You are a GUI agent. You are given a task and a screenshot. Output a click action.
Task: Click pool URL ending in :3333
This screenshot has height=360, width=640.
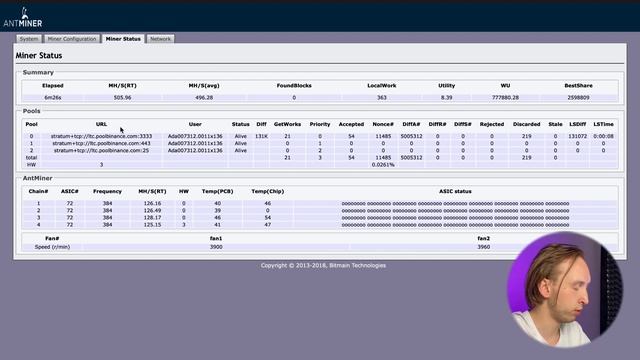point(101,136)
